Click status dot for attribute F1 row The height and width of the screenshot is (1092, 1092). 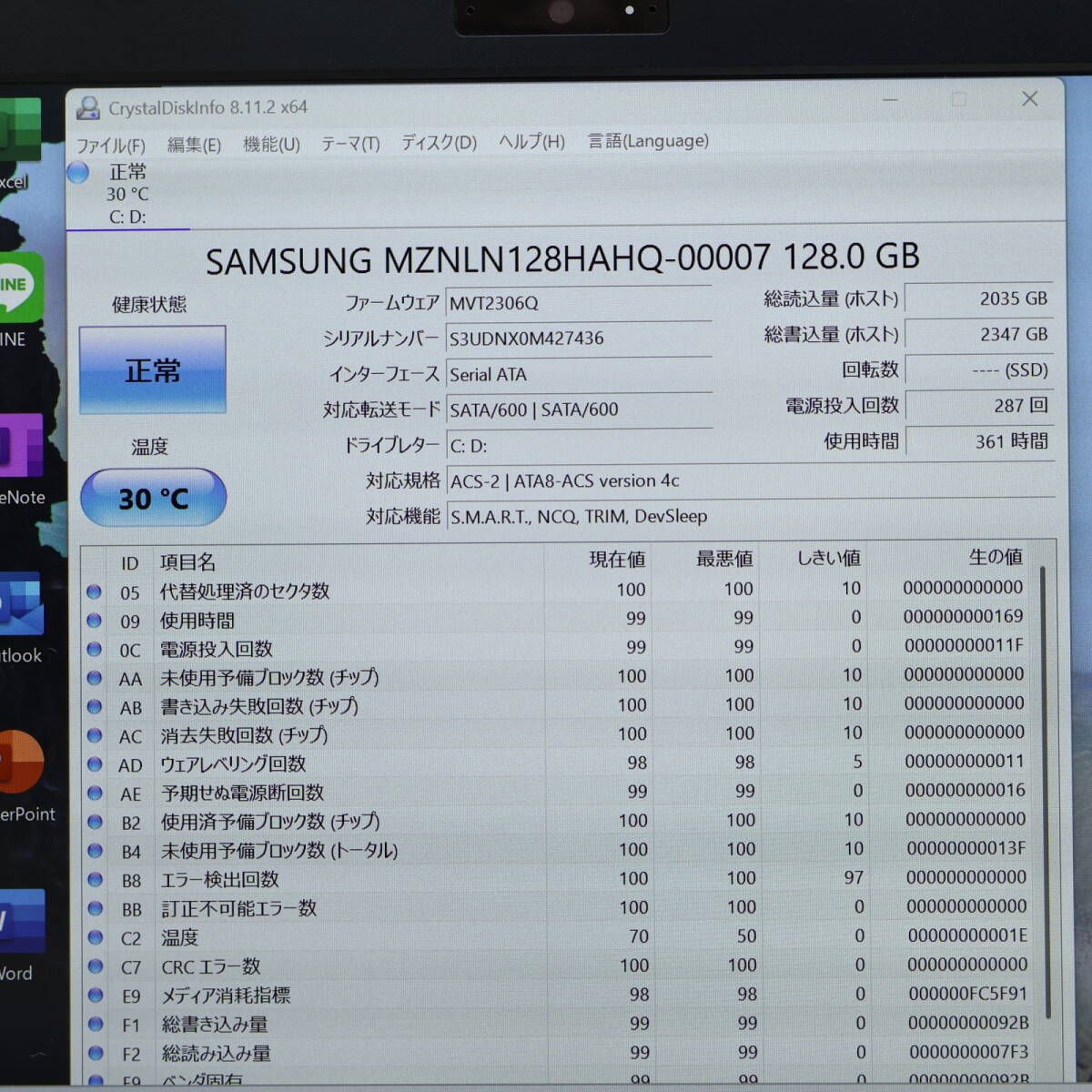click(96, 1025)
